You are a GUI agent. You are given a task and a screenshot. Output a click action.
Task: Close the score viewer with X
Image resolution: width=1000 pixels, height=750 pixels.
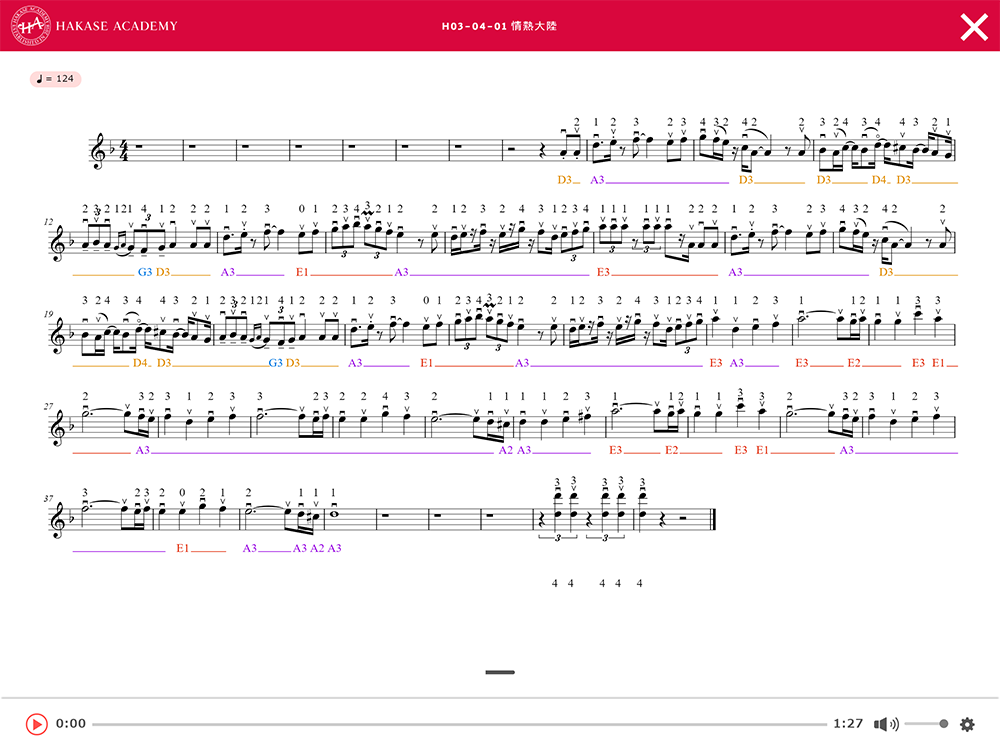pos(974,27)
